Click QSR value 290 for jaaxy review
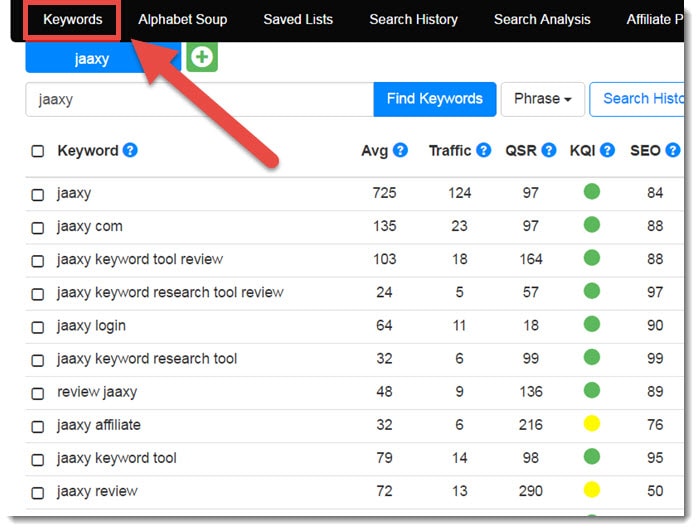 click(530, 491)
